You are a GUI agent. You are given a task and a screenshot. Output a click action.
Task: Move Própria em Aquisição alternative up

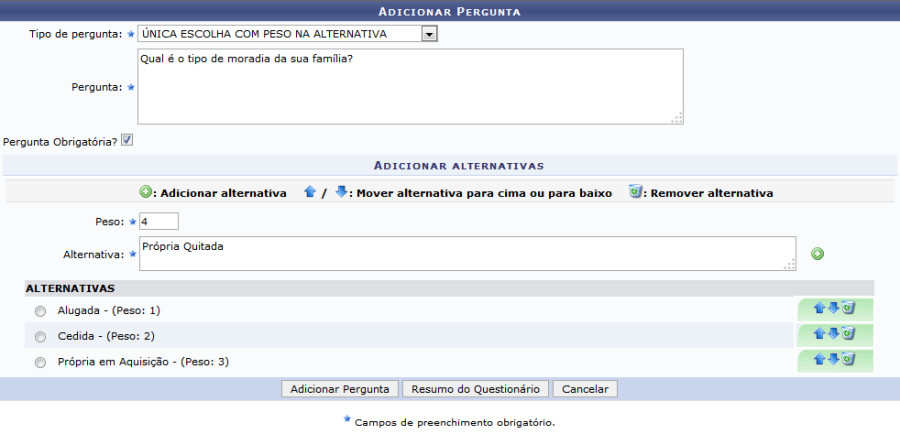pyautogui.click(x=819, y=361)
